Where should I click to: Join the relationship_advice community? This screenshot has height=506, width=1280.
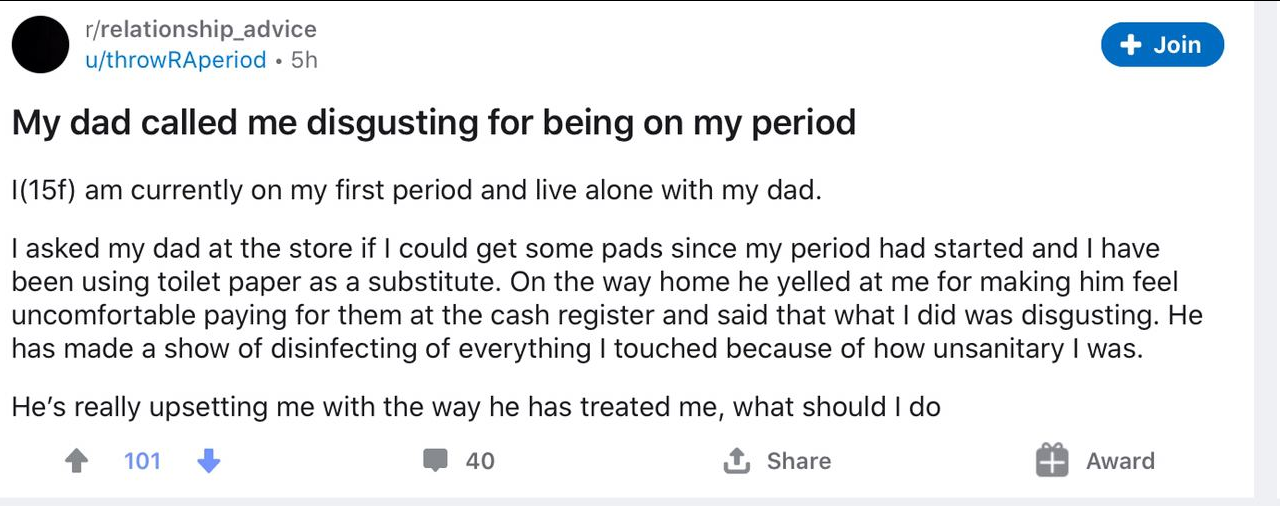tap(1162, 45)
